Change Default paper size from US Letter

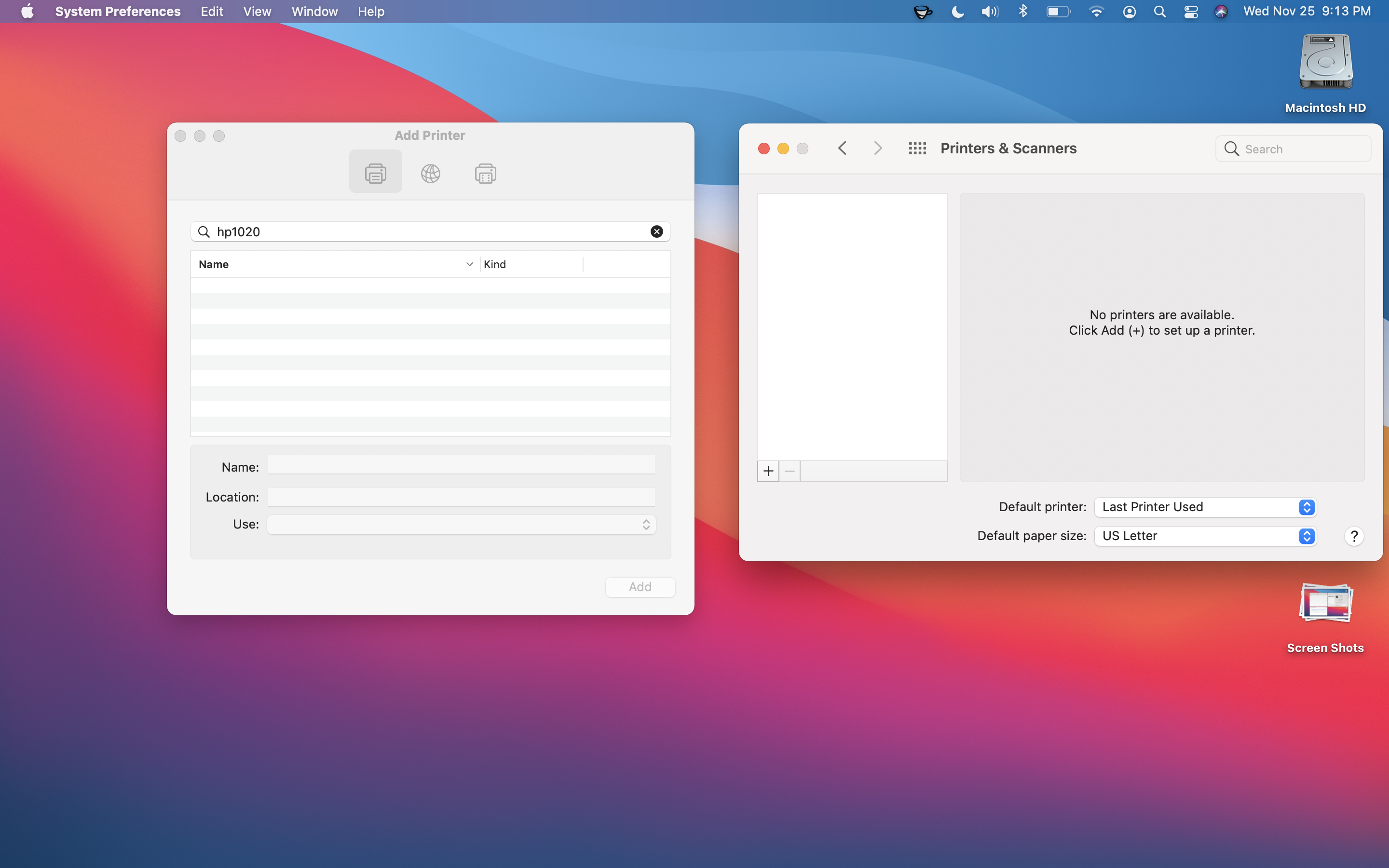tap(1205, 536)
